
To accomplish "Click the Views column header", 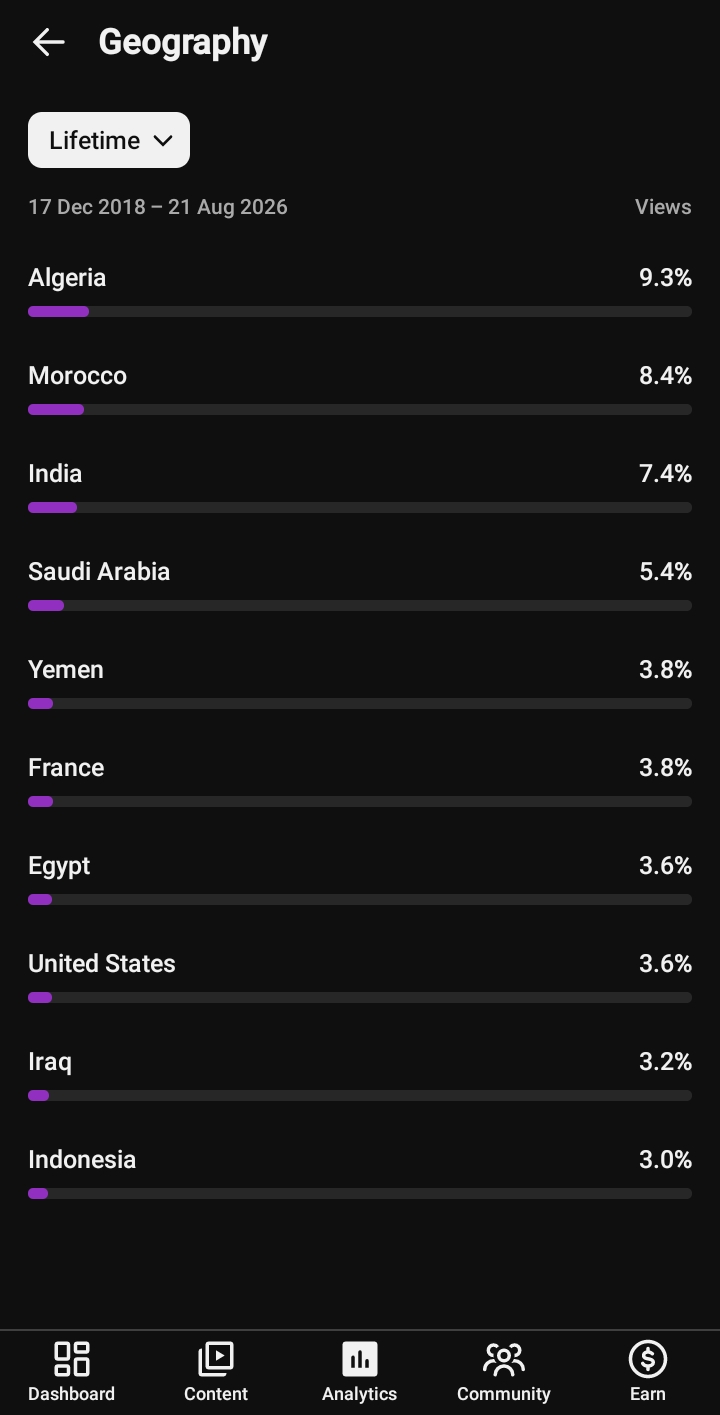I will click(663, 207).
